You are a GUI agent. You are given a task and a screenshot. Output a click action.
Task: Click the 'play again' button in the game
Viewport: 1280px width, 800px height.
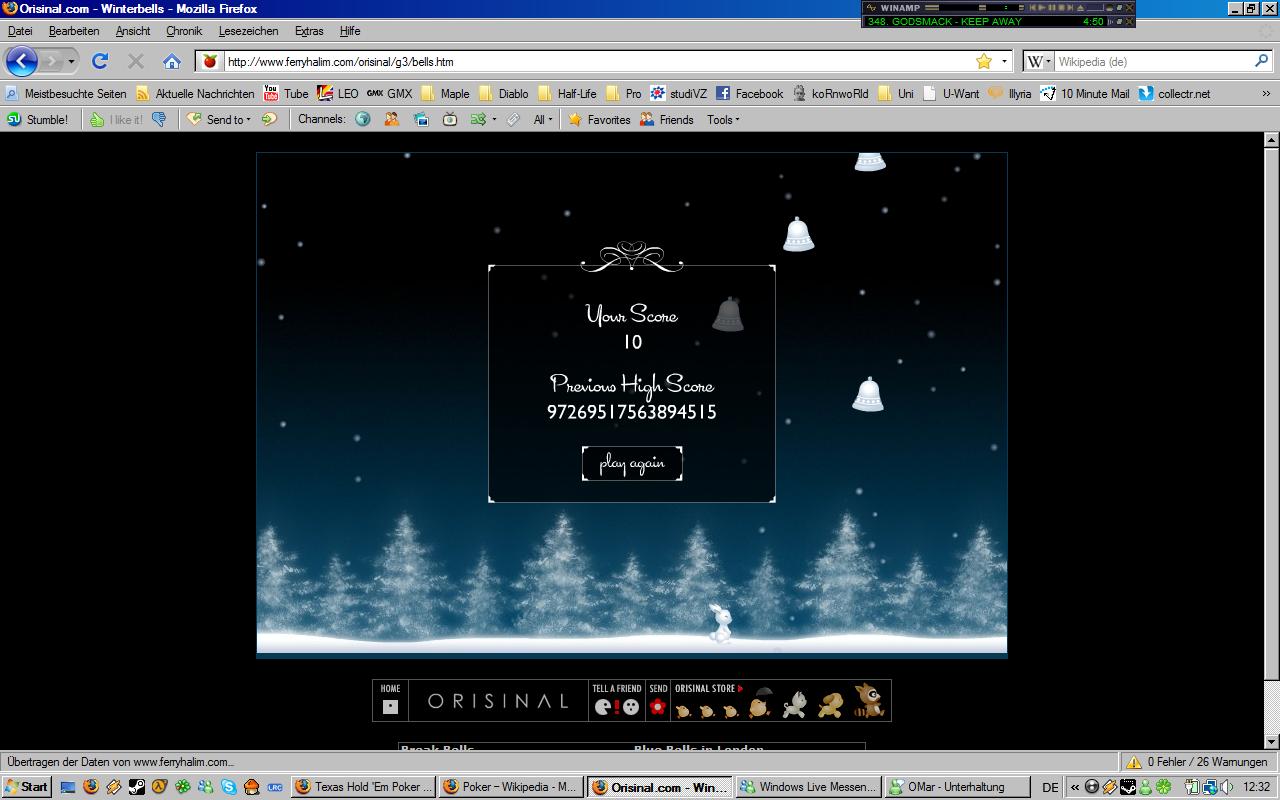[631, 463]
